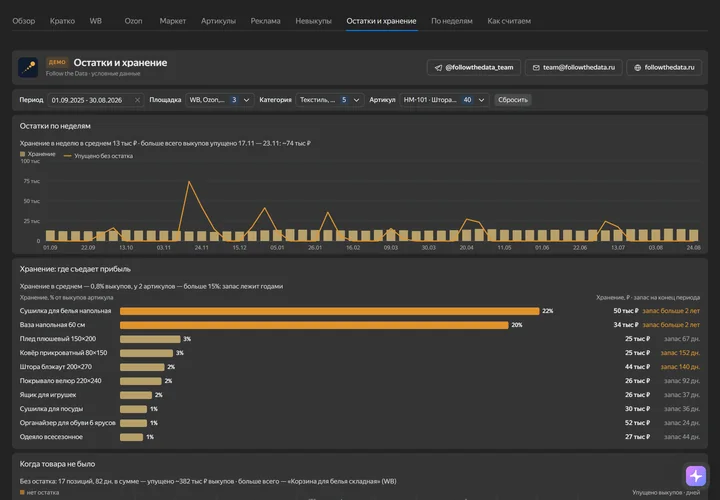The image size is (720, 500).
Task: Click the 22% label of top bar
Action: (x=547, y=311)
